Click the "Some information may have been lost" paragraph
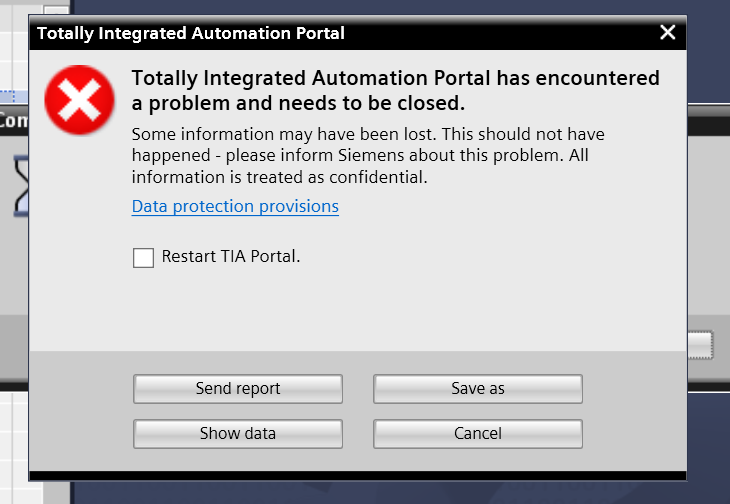 pyautogui.click(x=368, y=156)
